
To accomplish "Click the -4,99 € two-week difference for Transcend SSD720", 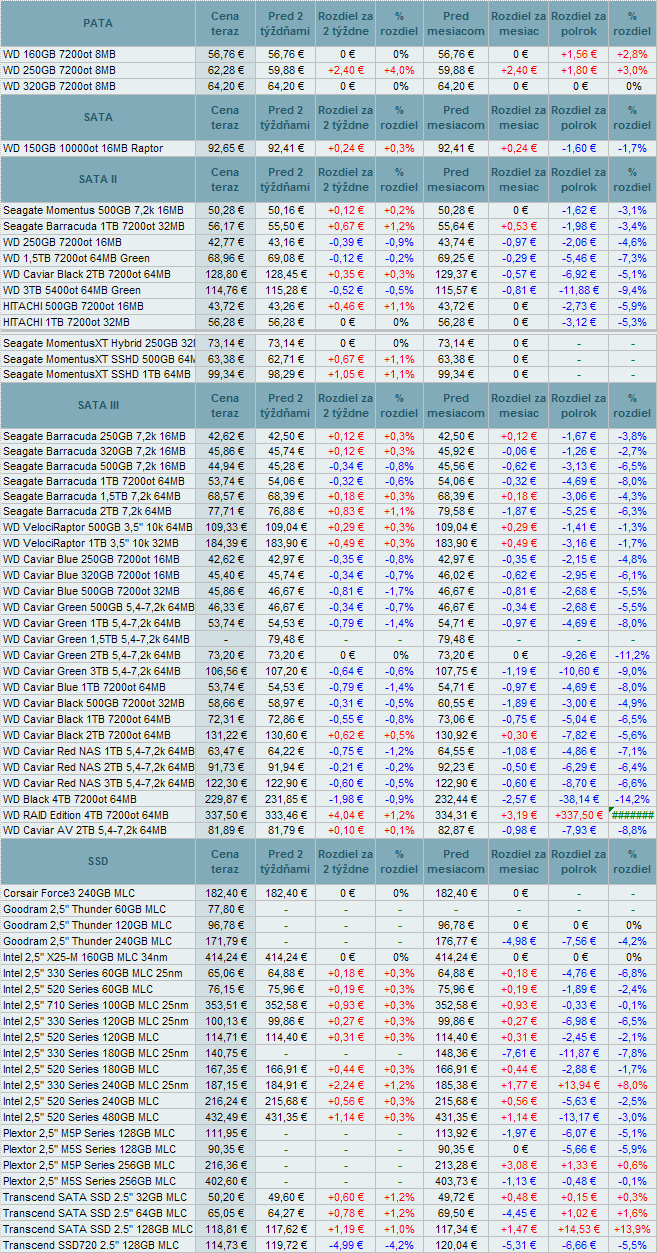I will (x=347, y=1244).
